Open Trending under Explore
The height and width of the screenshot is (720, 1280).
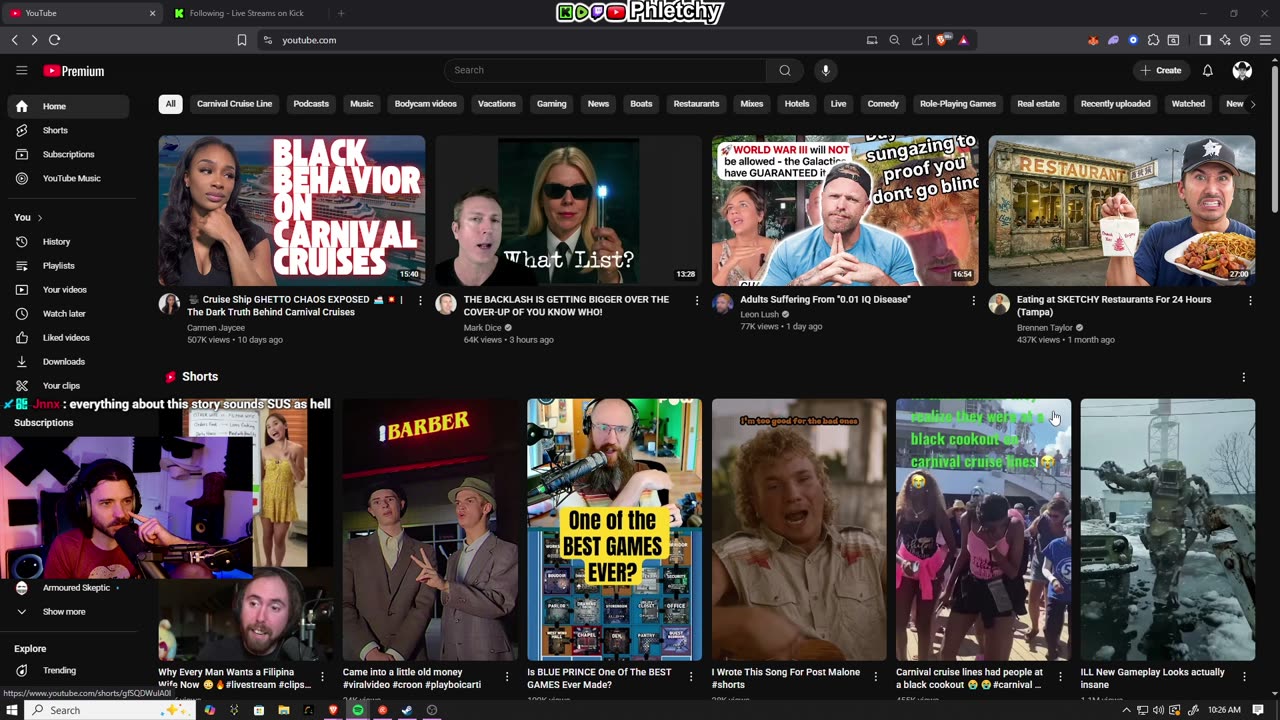point(68,671)
